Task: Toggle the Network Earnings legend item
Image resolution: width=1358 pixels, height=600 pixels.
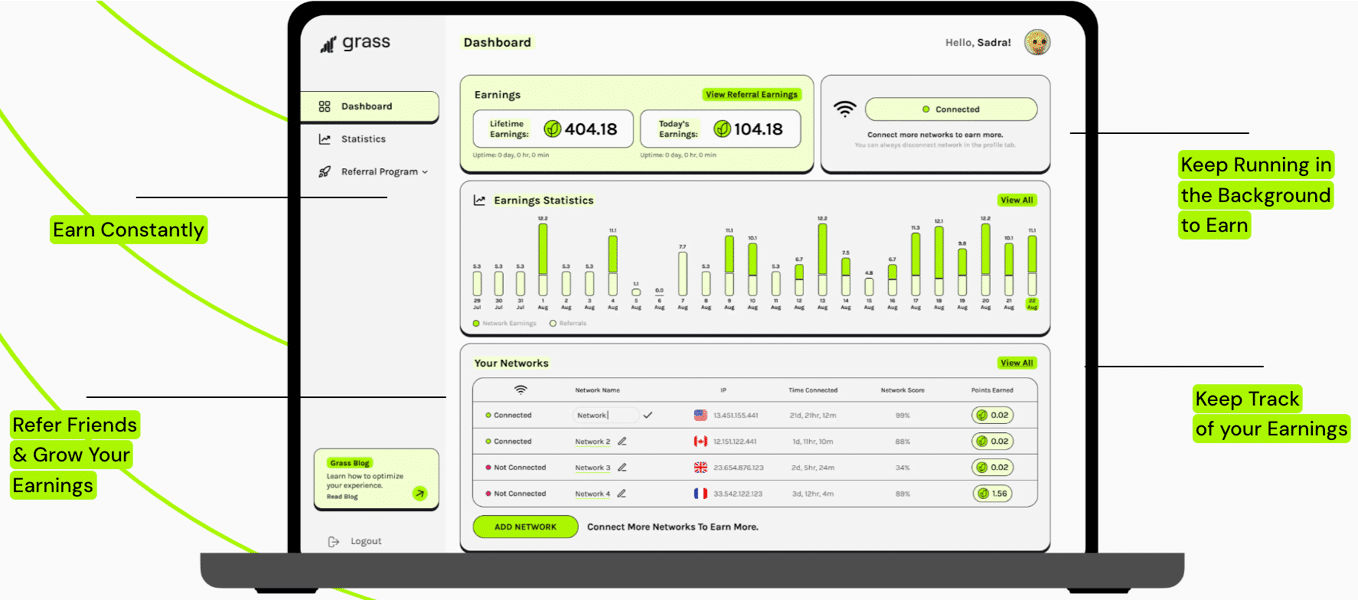Action: [505, 323]
